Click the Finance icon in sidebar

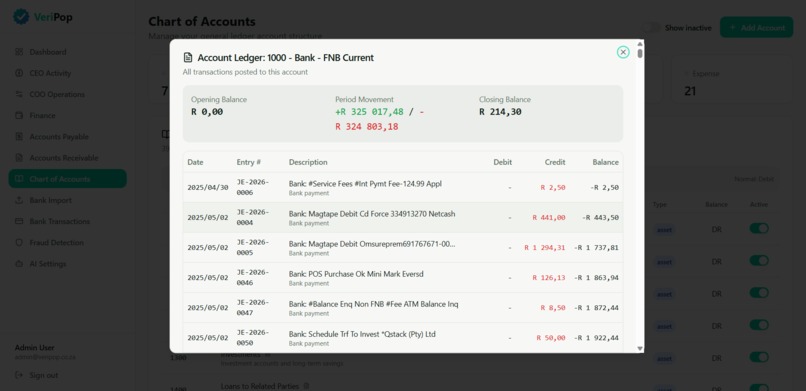coord(19,115)
